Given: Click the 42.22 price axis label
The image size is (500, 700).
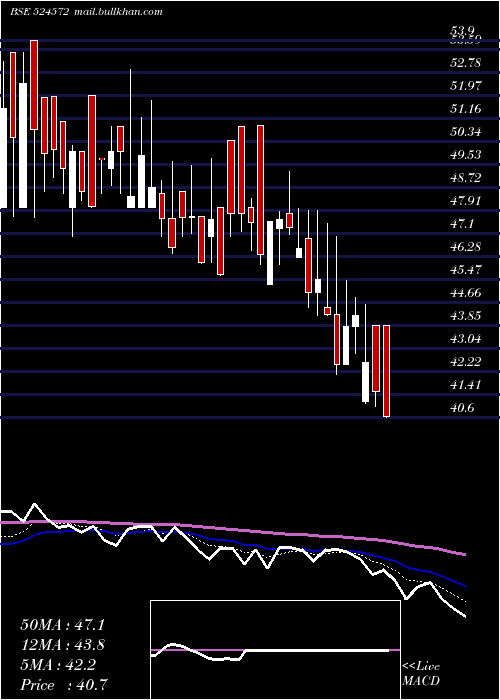Looking at the screenshot, I should point(466,362).
